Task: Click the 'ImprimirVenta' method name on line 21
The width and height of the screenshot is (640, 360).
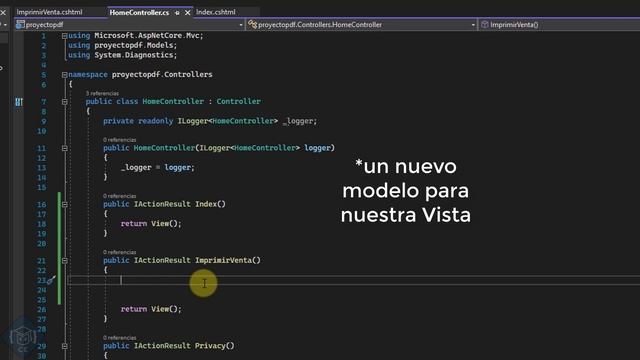Action: [x=223, y=260]
